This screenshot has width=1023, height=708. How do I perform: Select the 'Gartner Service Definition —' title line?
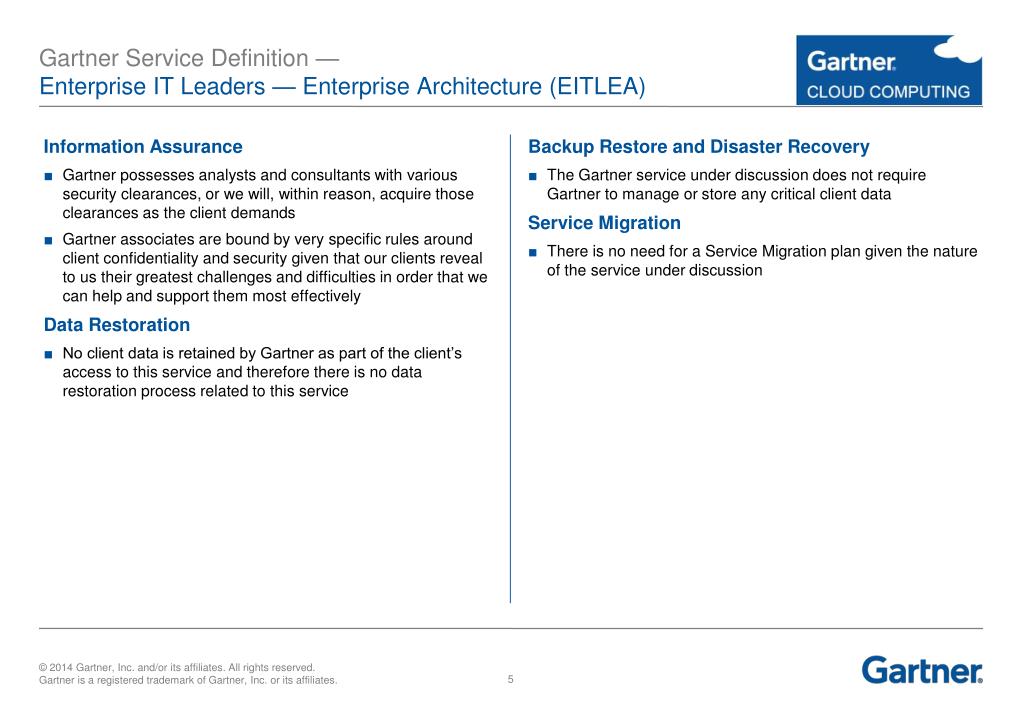tap(189, 58)
